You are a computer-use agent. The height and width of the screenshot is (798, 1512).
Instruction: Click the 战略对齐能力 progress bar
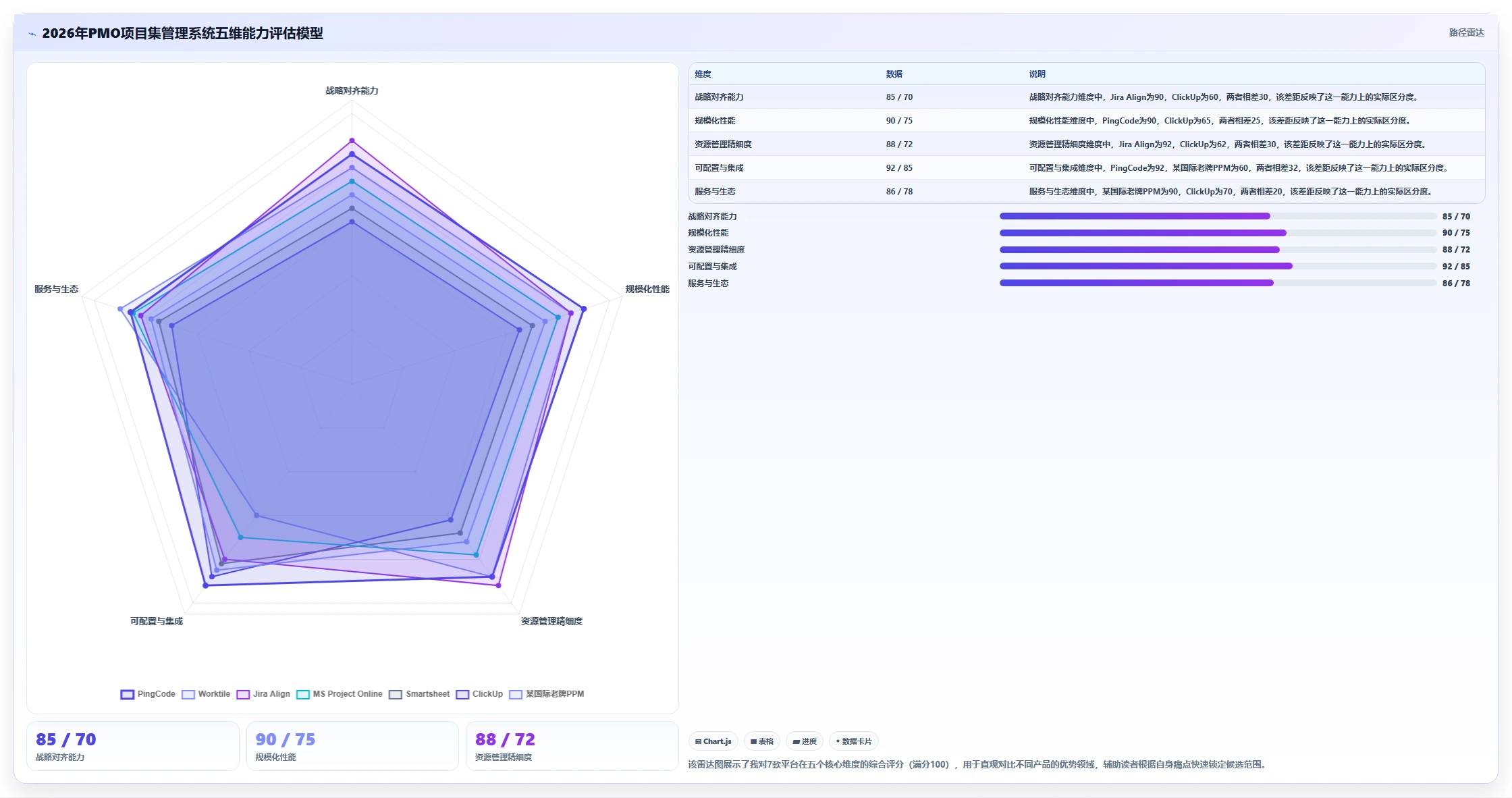point(1218,216)
